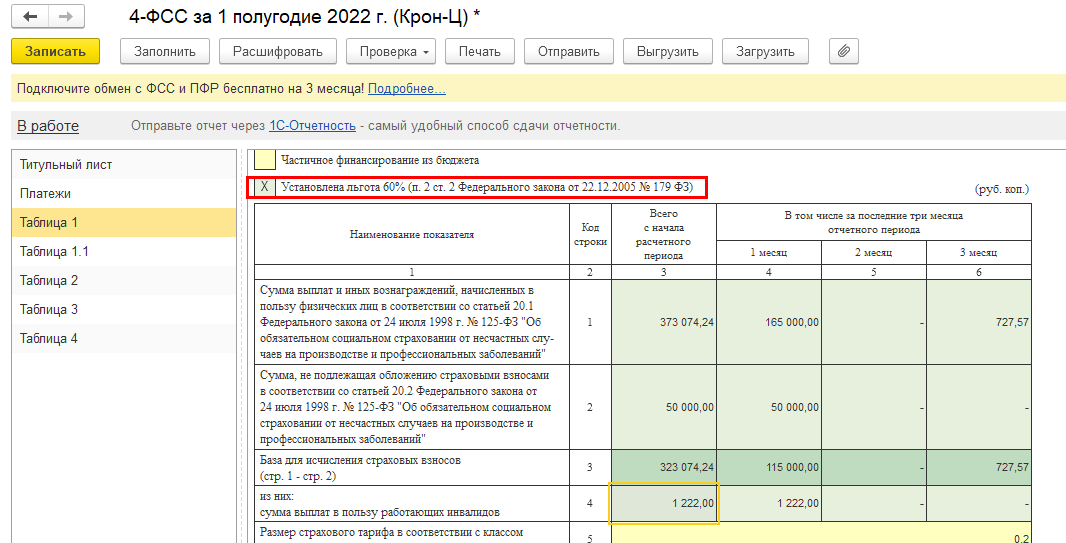
Task: Click the forward navigation arrow
Action: (x=66, y=17)
